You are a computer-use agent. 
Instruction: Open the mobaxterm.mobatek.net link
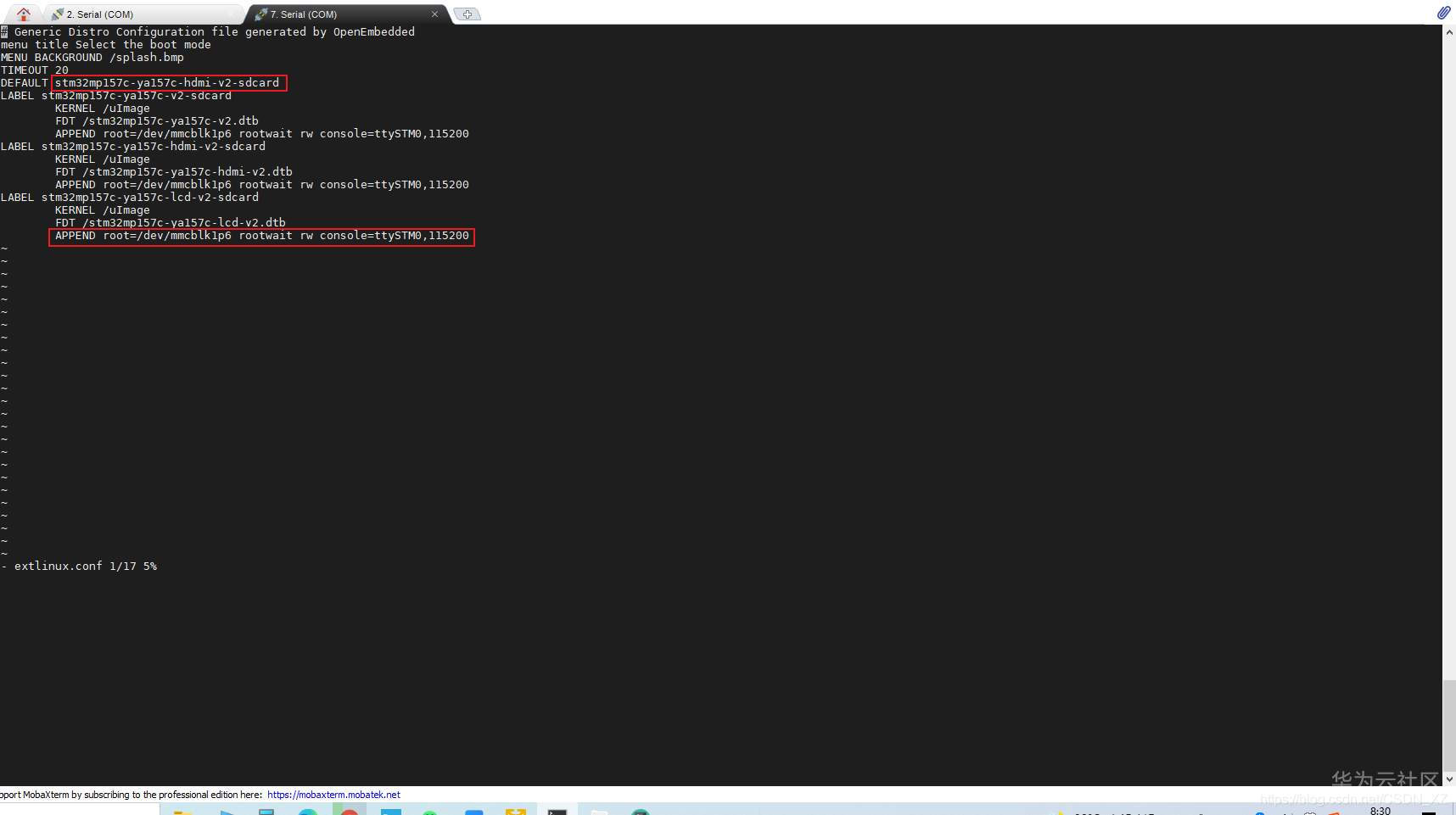point(333,795)
